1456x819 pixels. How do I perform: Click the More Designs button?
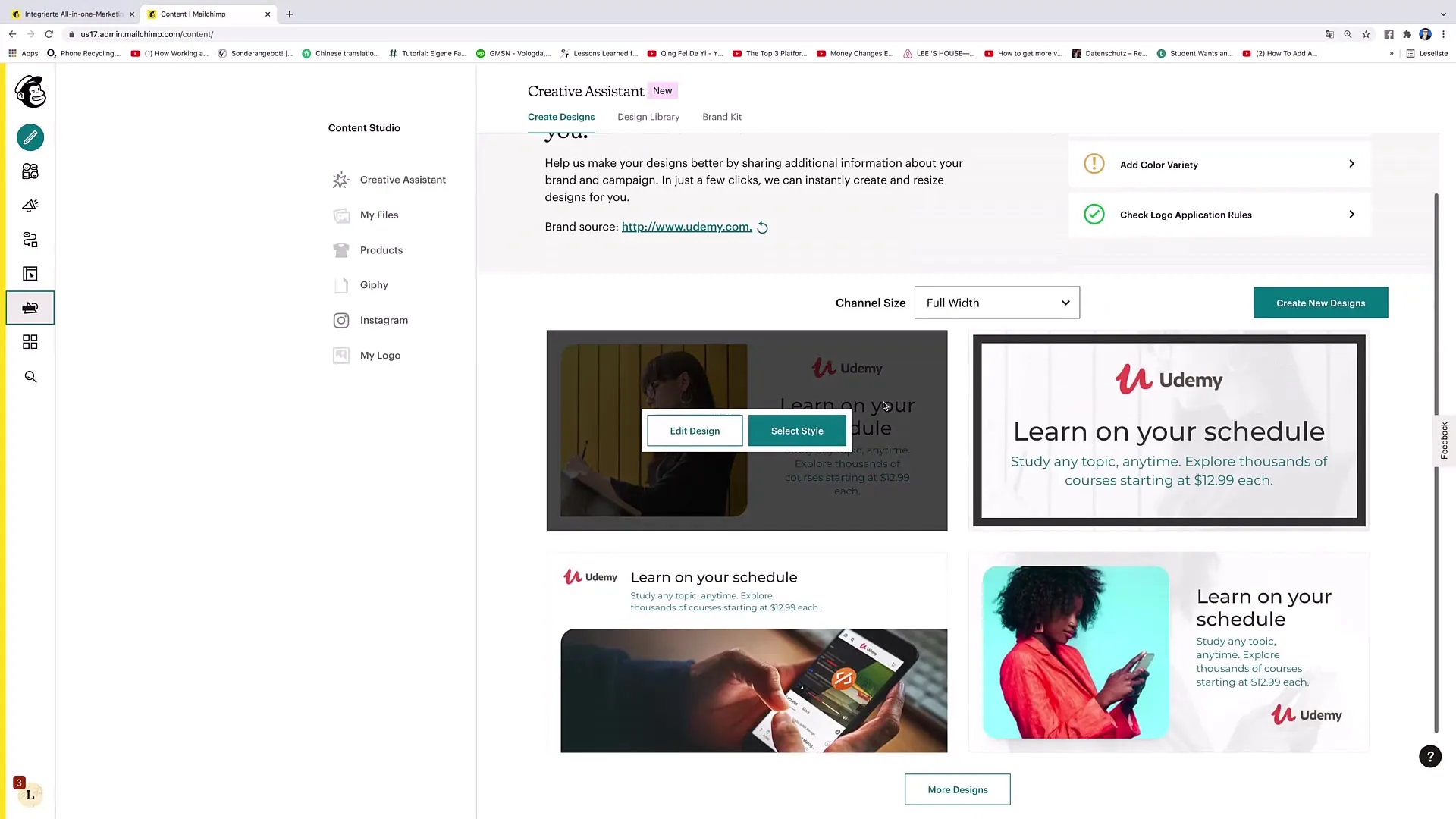pos(957,789)
